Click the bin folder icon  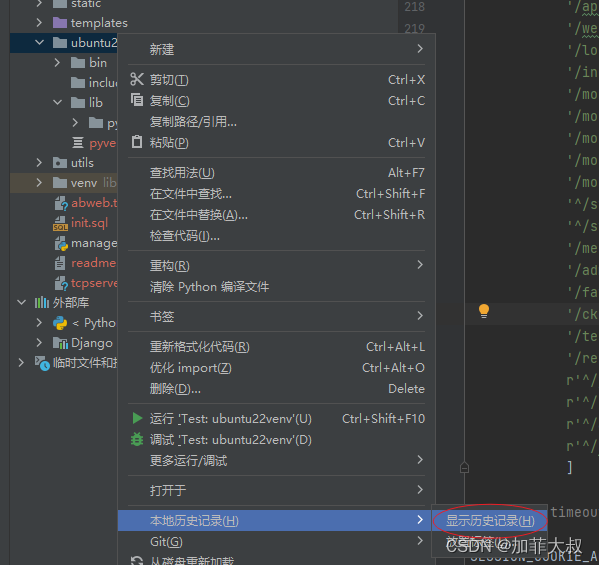coord(78,63)
